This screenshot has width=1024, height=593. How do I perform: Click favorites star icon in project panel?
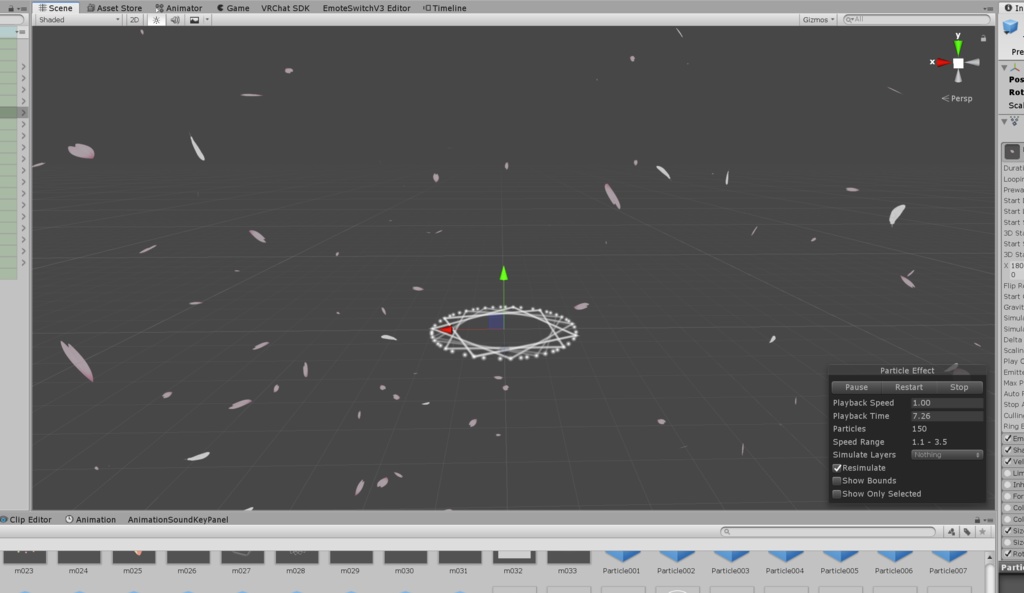point(982,532)
